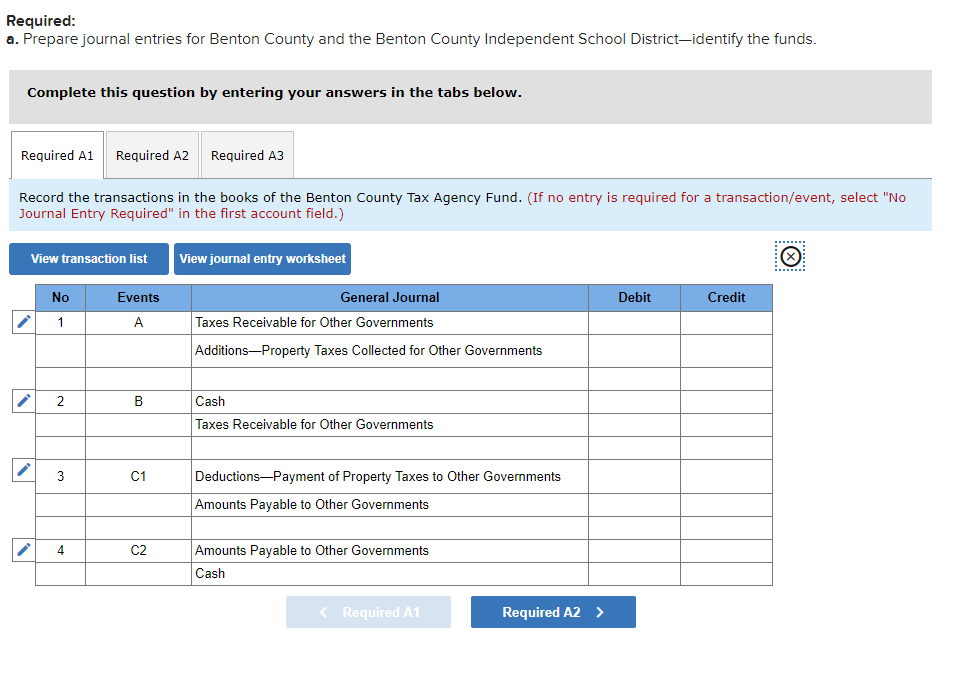Open the account dropdown showing Cash in row 2
This screenshot has width=959, height=696.
click(x=390, y=401)
